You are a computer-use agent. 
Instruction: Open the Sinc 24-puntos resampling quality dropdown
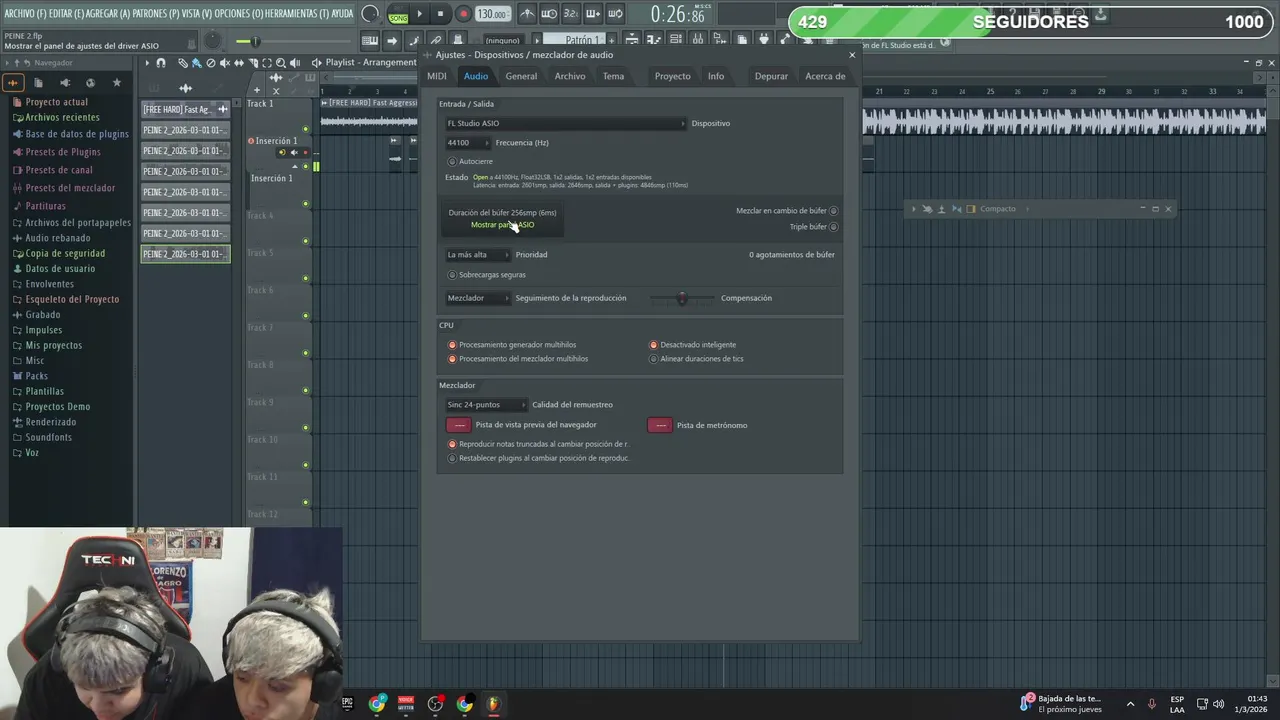486,405
